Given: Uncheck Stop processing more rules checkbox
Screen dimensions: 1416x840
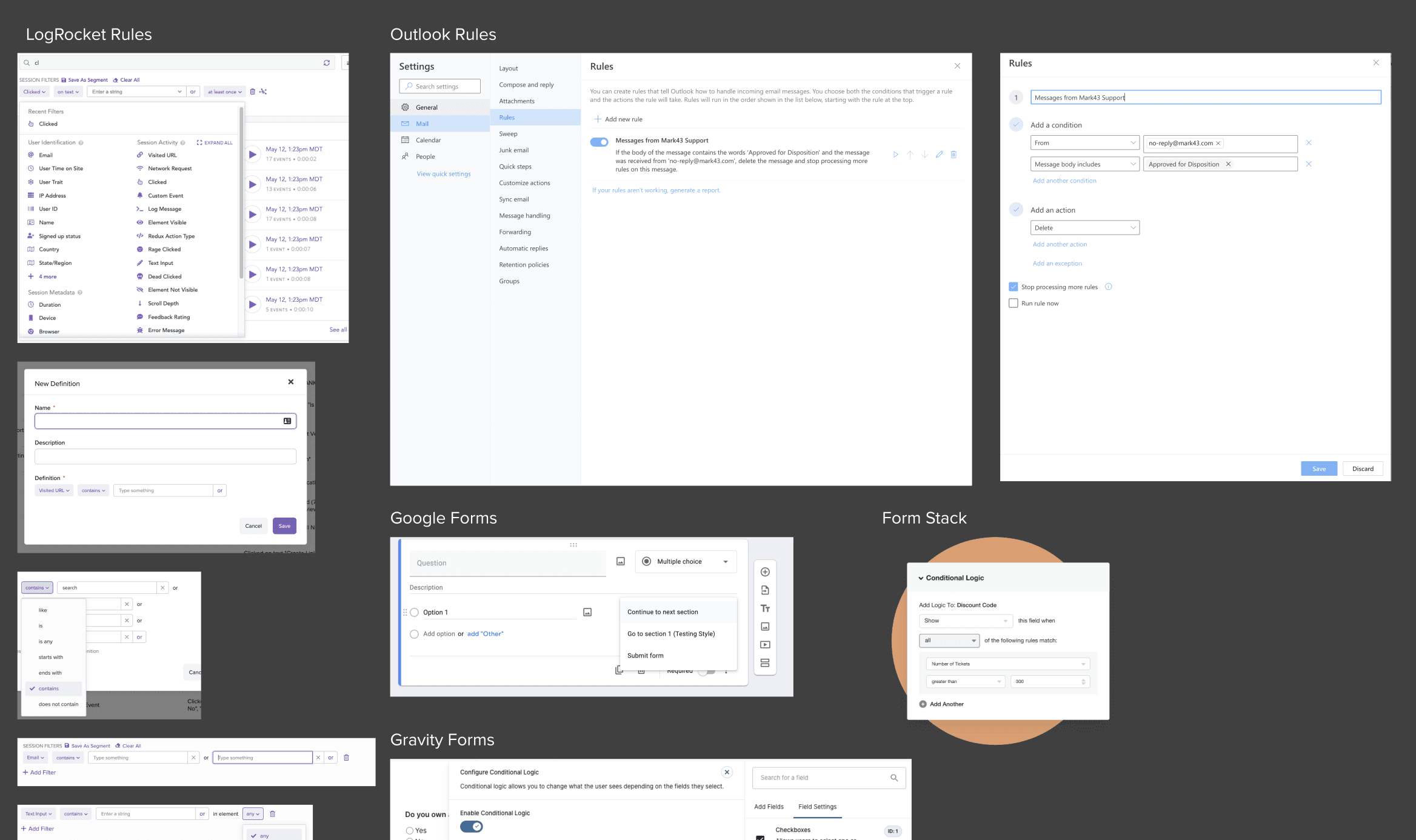Looking at the screenshot, I should pyautogui.click(x=1014, y=287).
